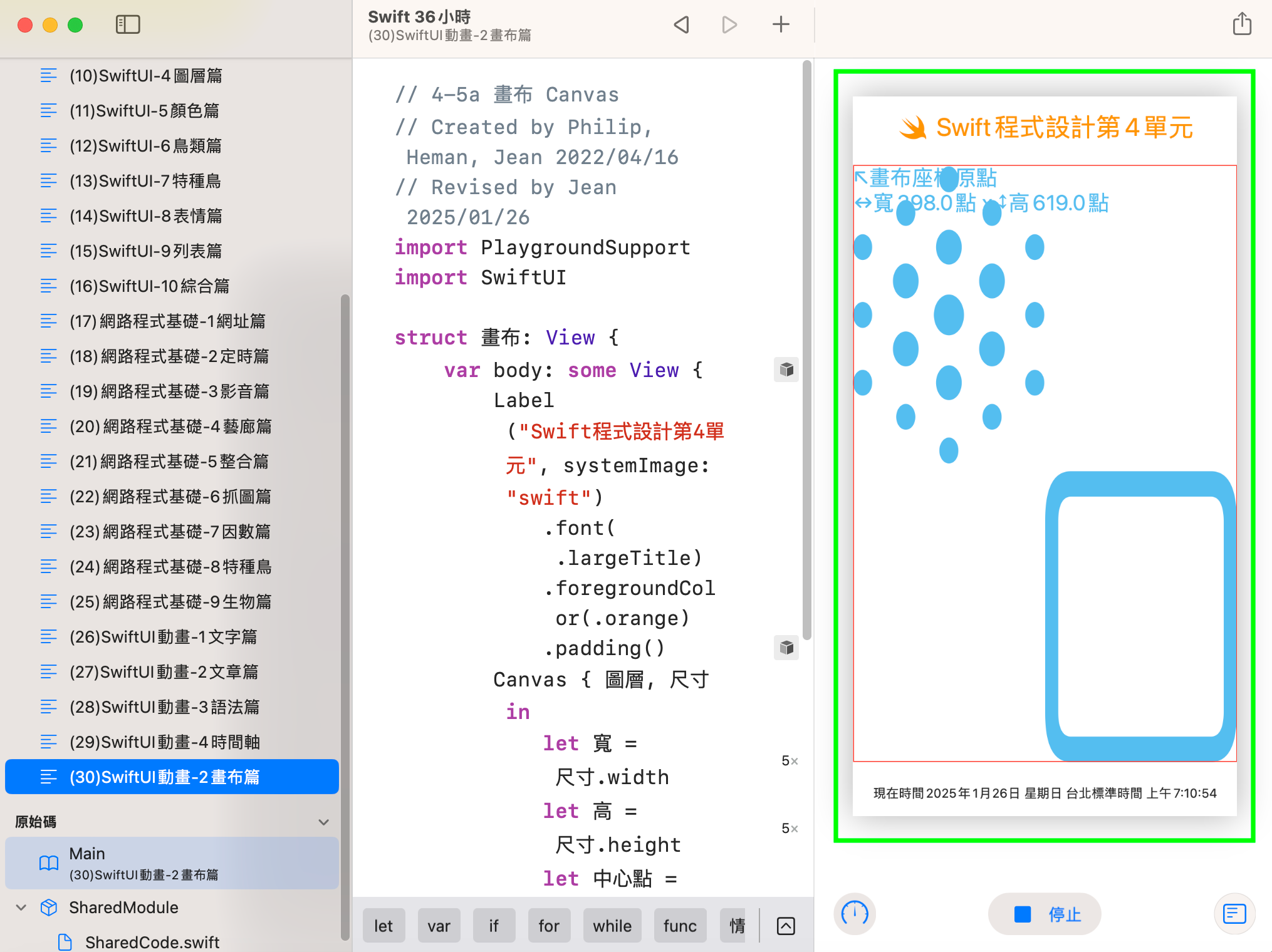Expand the code shortcut bar chevron
Screen dimensions: 1272x952
click(x=786, y=926)
